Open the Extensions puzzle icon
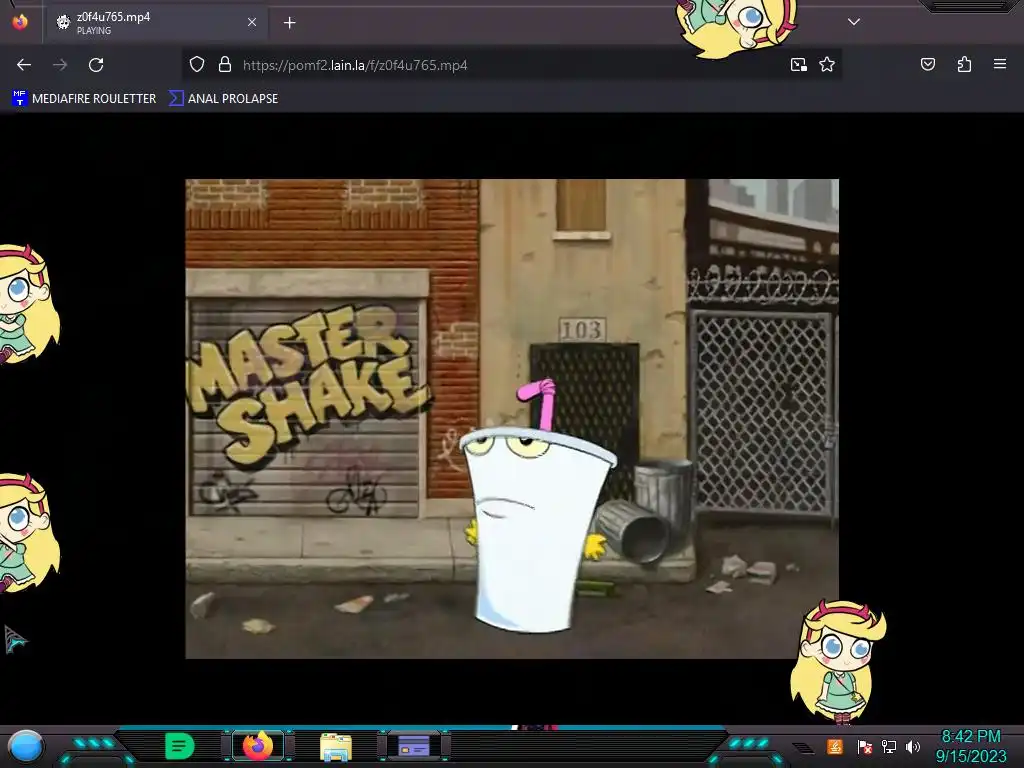The image size is (1024, 768). 964,64
